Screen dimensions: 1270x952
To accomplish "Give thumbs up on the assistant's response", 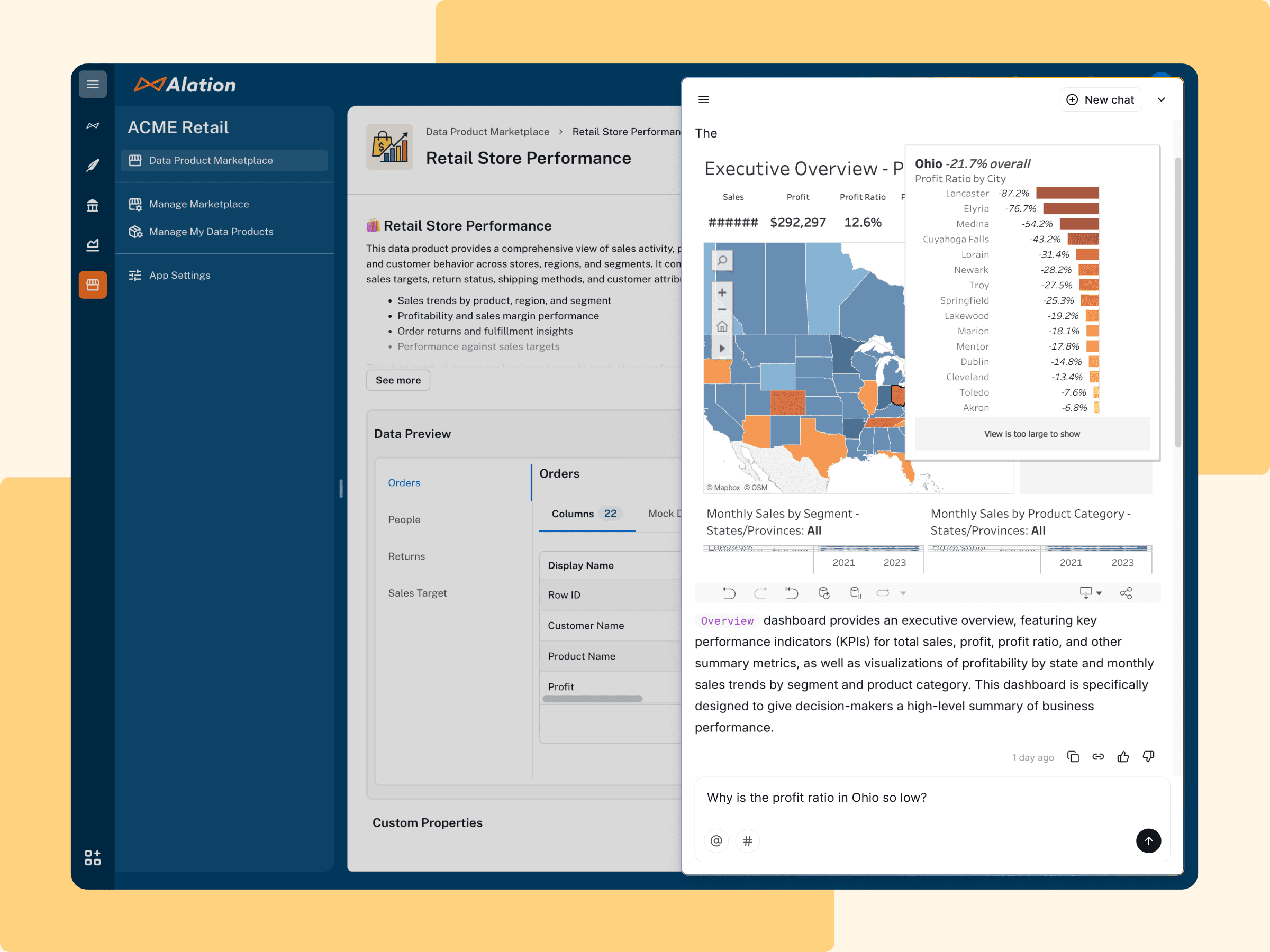I will (1124, 756).
